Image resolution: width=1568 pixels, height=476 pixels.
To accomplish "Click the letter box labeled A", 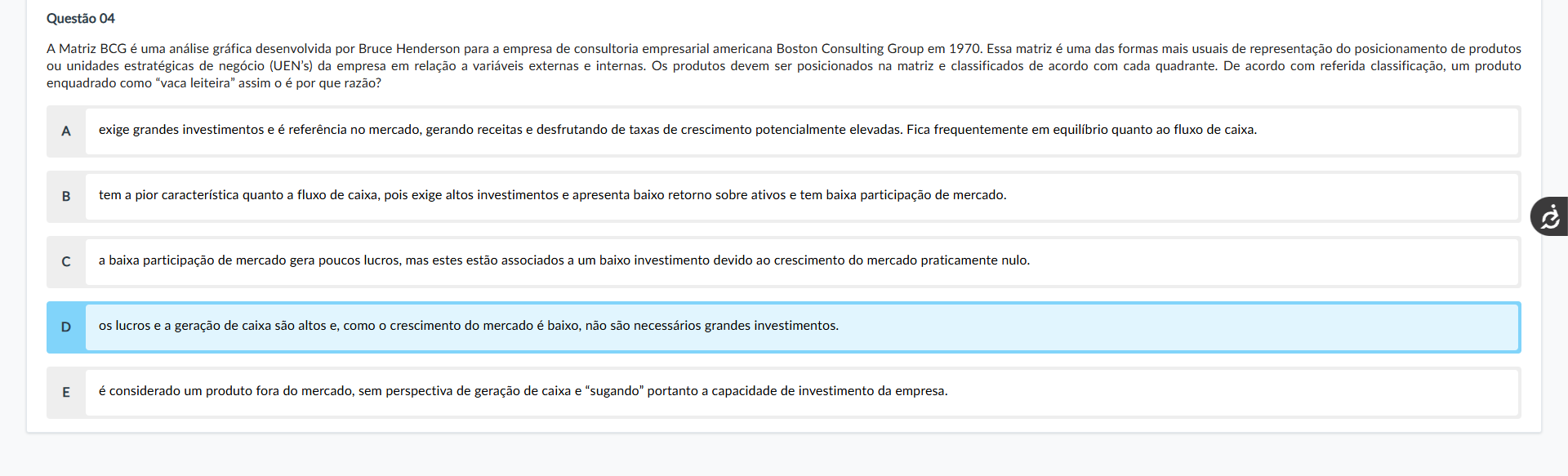I will [65, 131].
